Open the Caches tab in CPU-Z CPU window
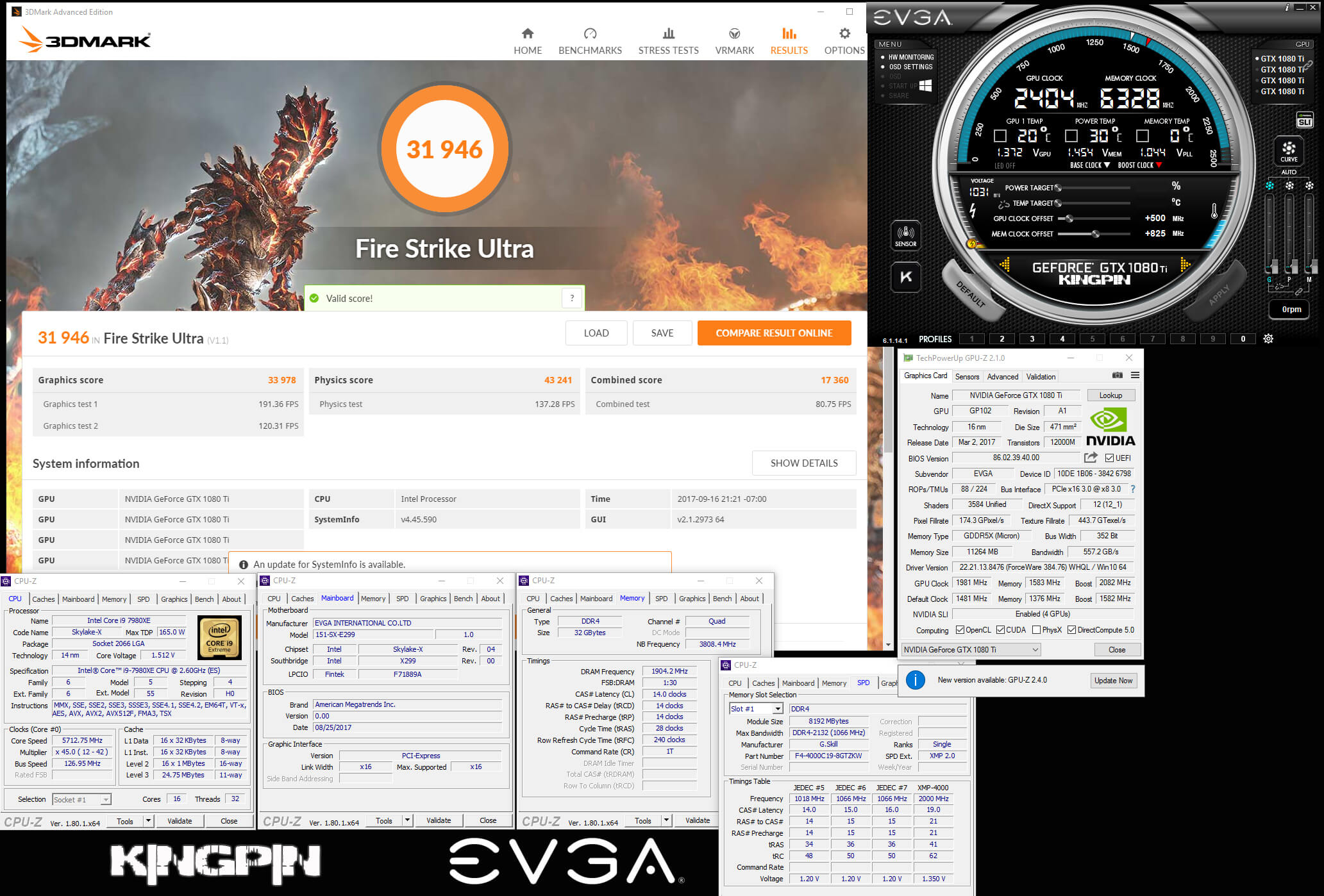The image size is (1324, 896). point(44,599)
